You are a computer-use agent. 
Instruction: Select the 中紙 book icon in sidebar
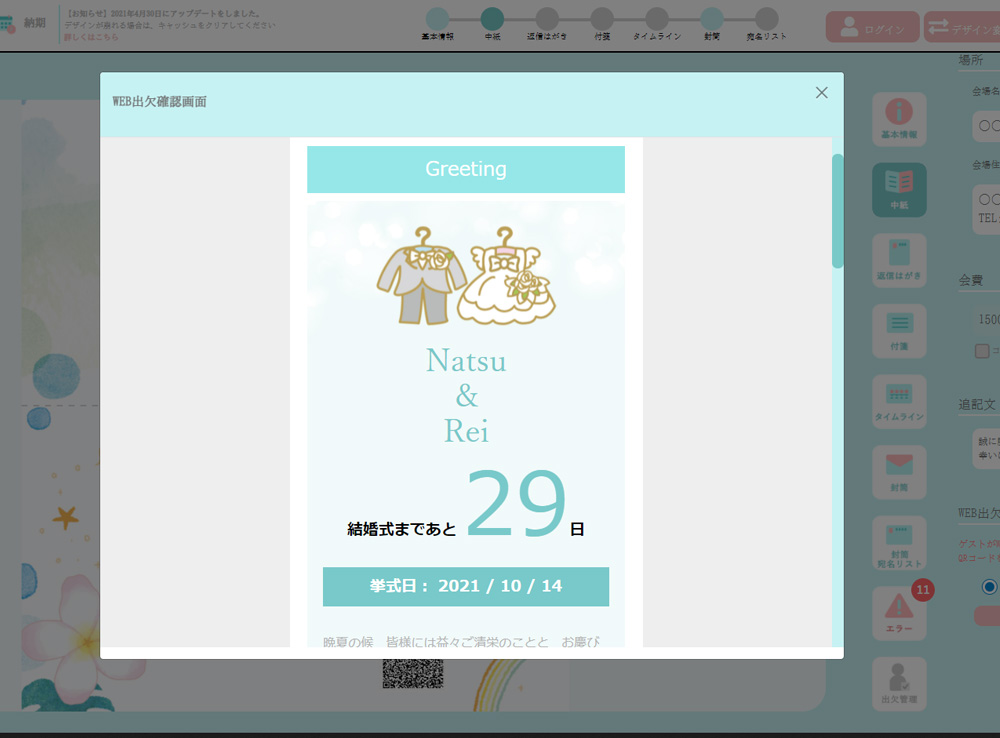point(899,189)
